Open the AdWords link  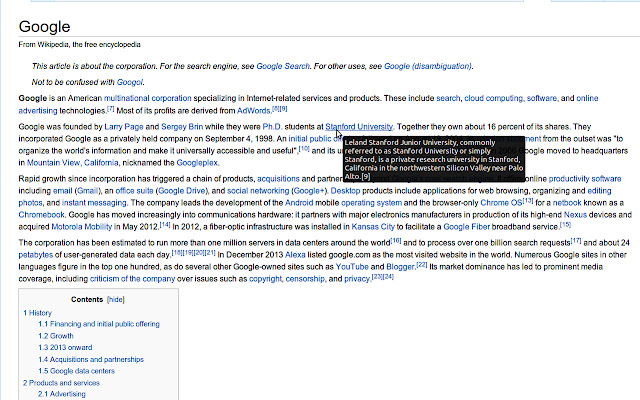(253, 111)
